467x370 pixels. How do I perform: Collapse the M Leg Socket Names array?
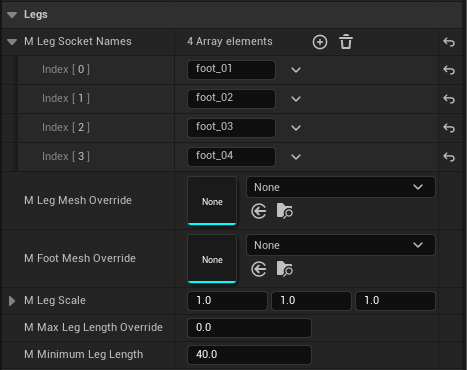tap(12, 42)
